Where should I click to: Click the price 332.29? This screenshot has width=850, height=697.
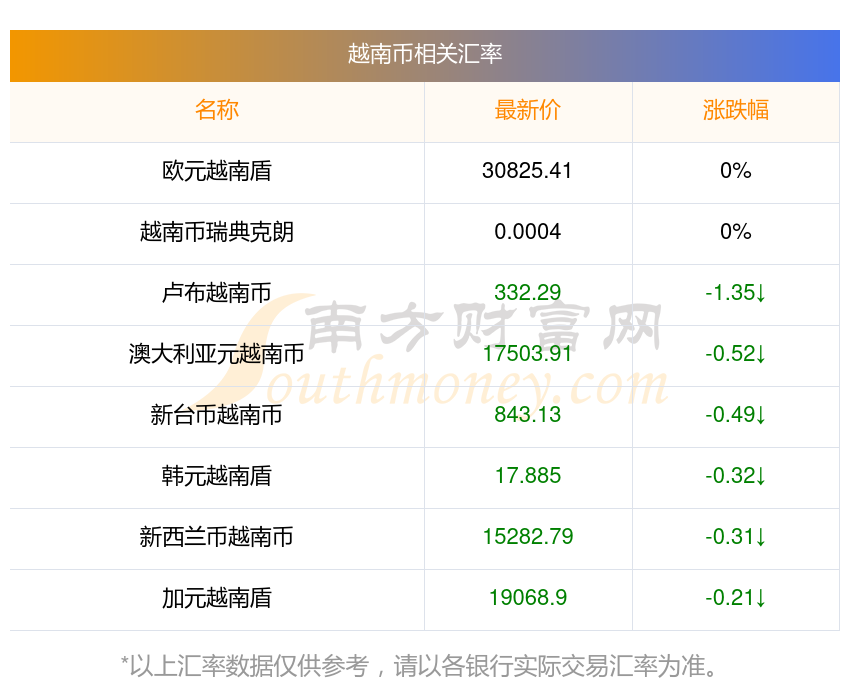(527, 293)
